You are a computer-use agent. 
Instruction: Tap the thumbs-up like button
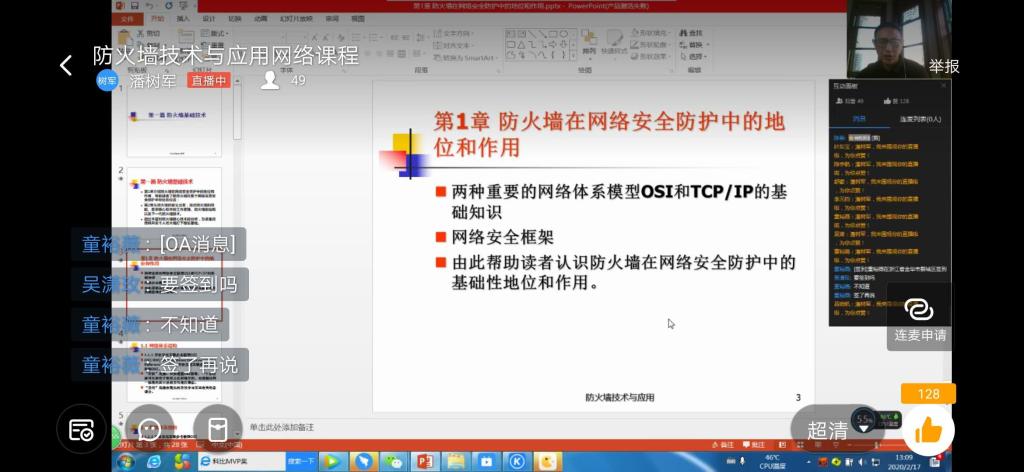(928, 429)
